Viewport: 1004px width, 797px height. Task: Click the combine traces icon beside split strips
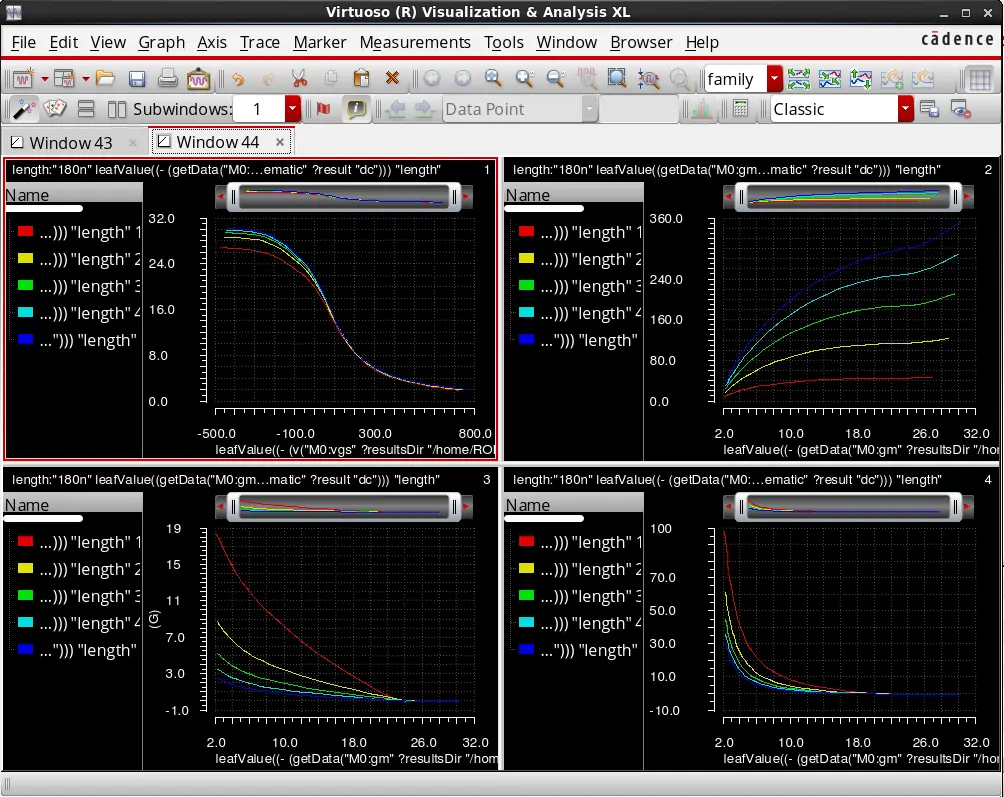click(x=830, y=79)
